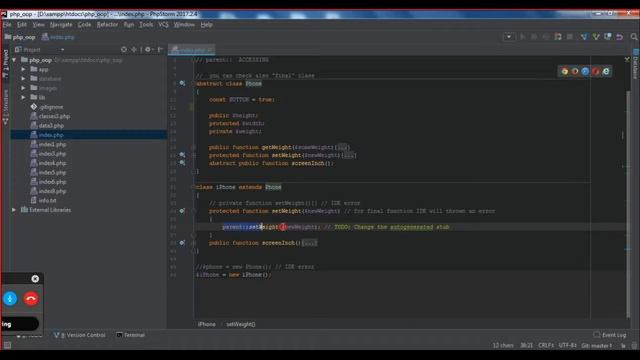Open the Event Log panel
The height and width of the screenshot is (360, 640).
[610, 335]
